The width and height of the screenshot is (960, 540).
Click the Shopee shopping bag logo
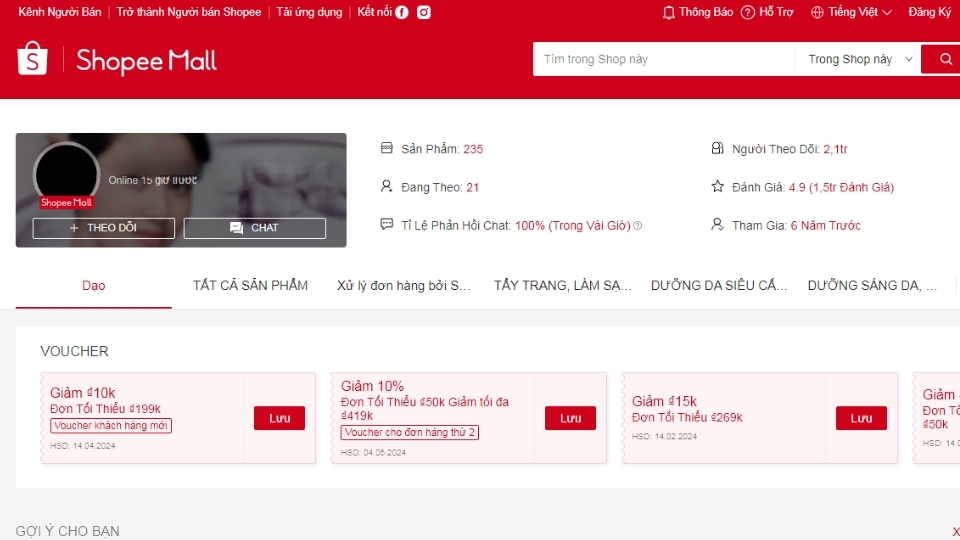pyautogui.click(x=32, y=59)
